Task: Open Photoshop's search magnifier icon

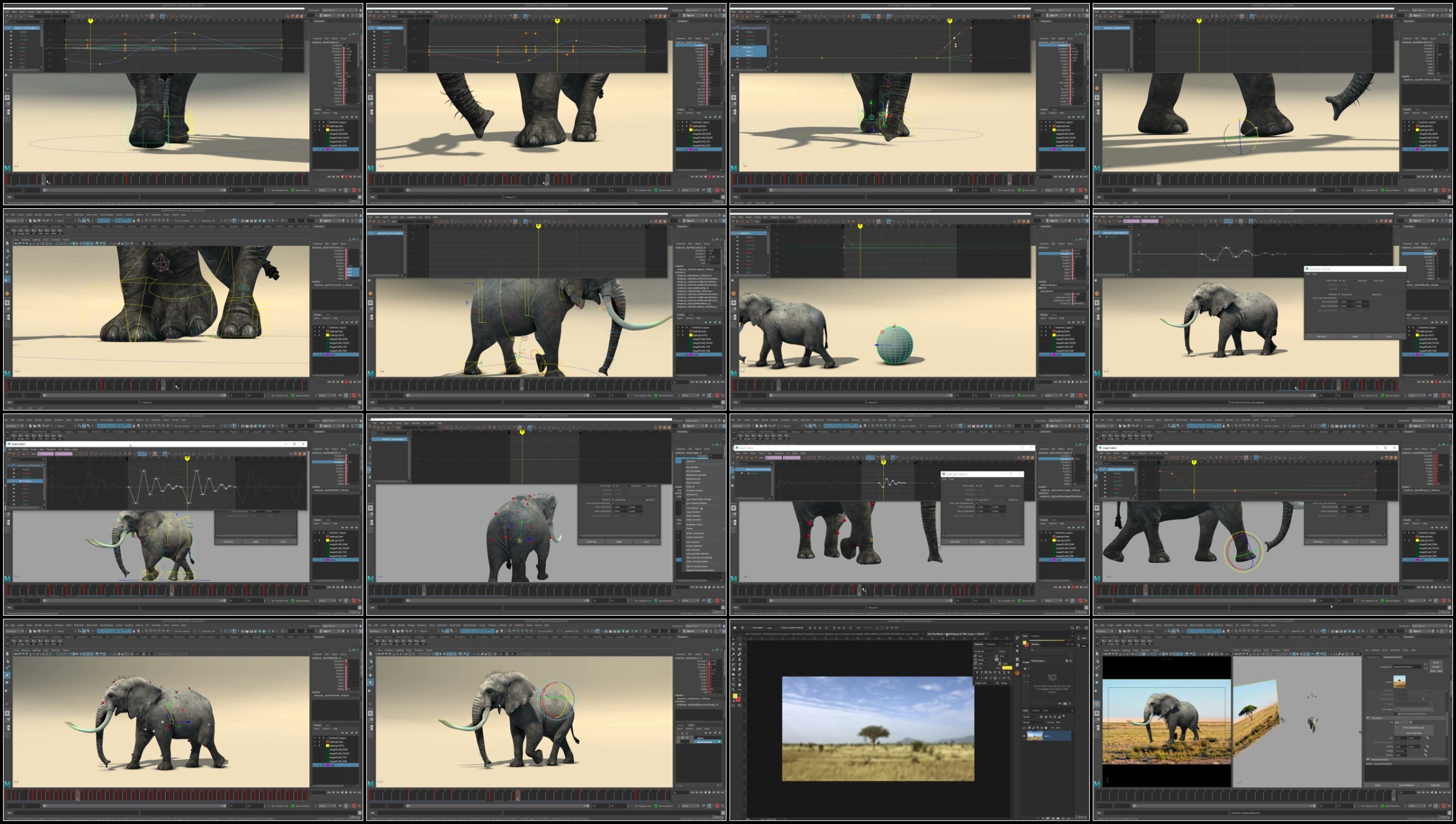Action: pos(1072,628)
